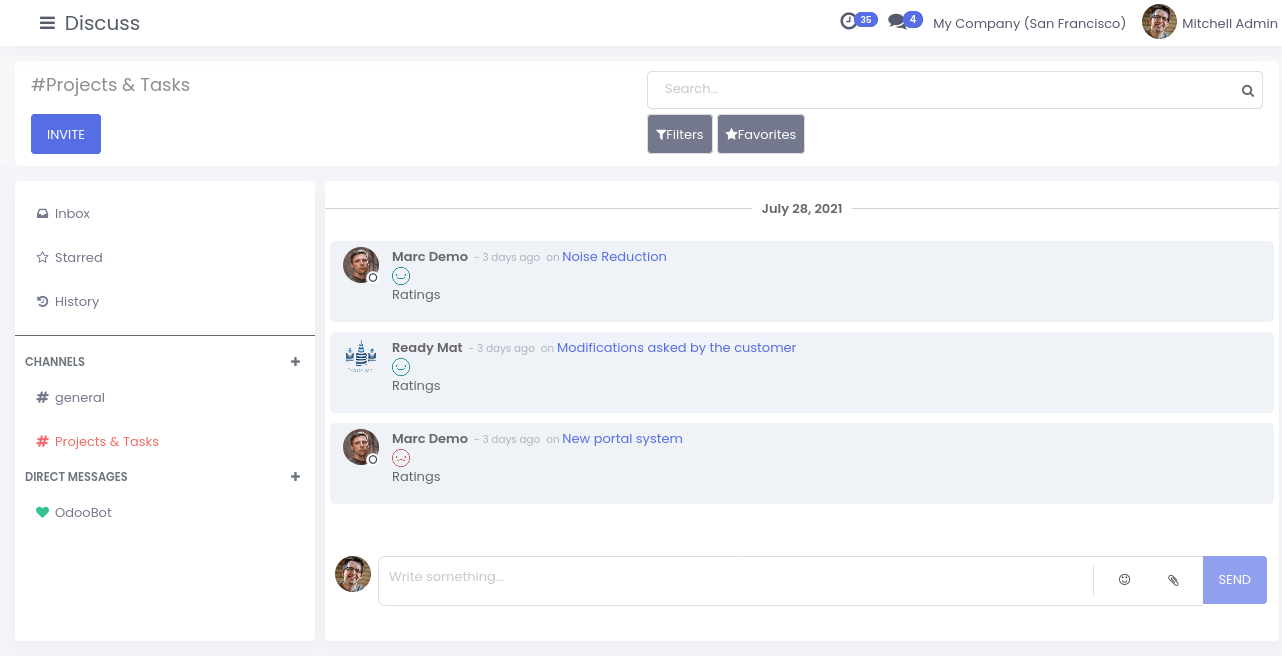Expand the Favorites dropdown
Screen dimensions: 1282x656
tap(761, 134)
